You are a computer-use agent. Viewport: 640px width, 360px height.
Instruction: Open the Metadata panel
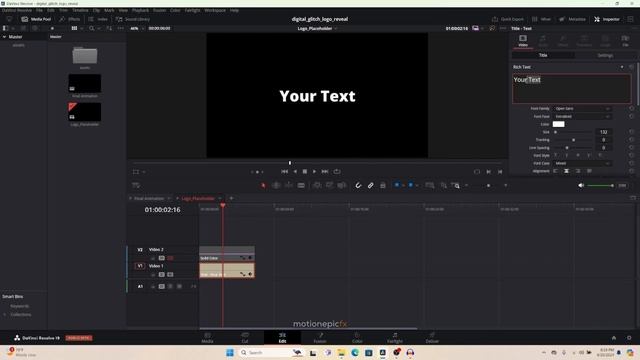click(572, 19)
